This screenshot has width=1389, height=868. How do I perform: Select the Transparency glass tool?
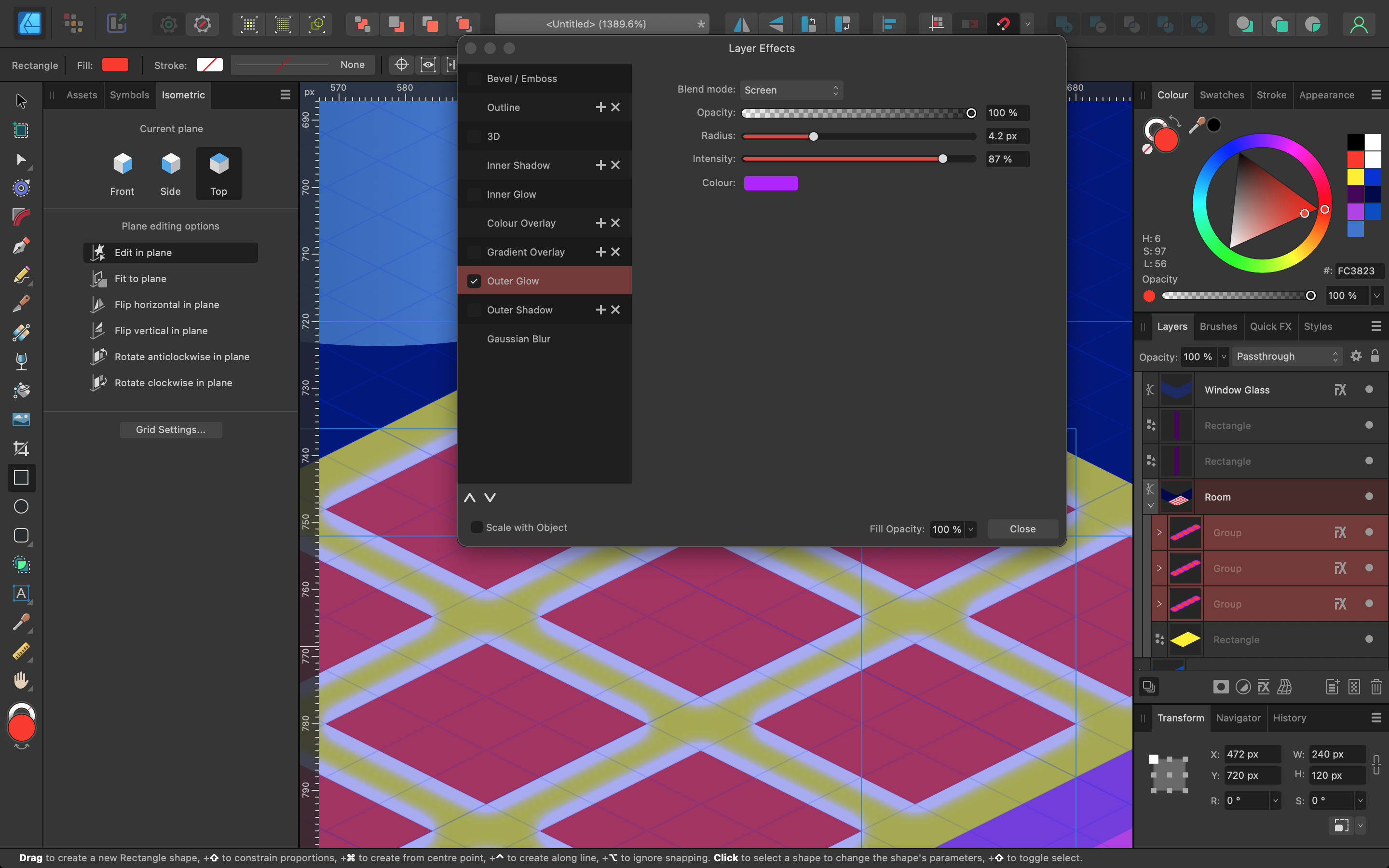pyautogui.click(x=21, y=362)
